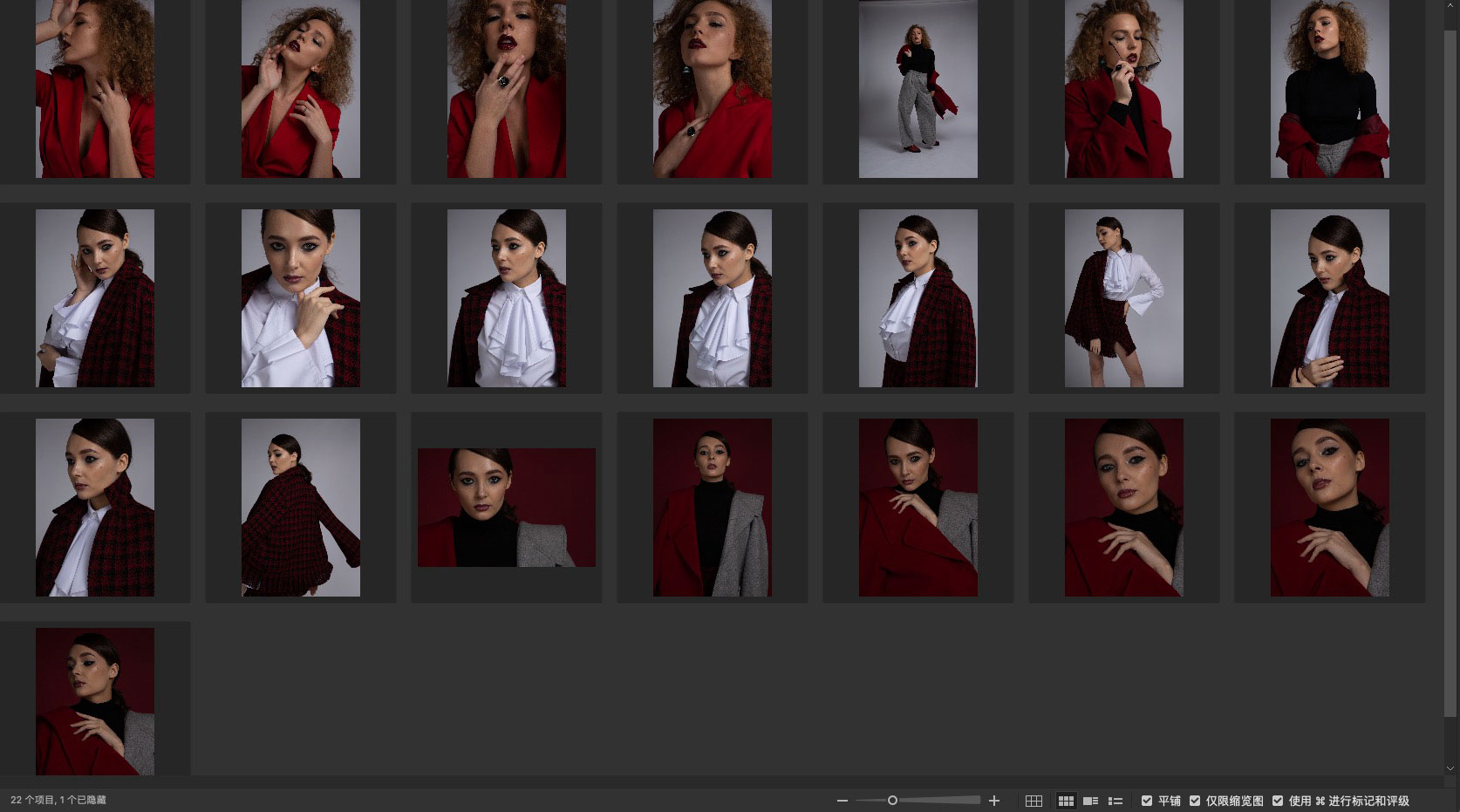Click the scrollbar up arrow
1460x812 pixels.
click(1450, 5)
